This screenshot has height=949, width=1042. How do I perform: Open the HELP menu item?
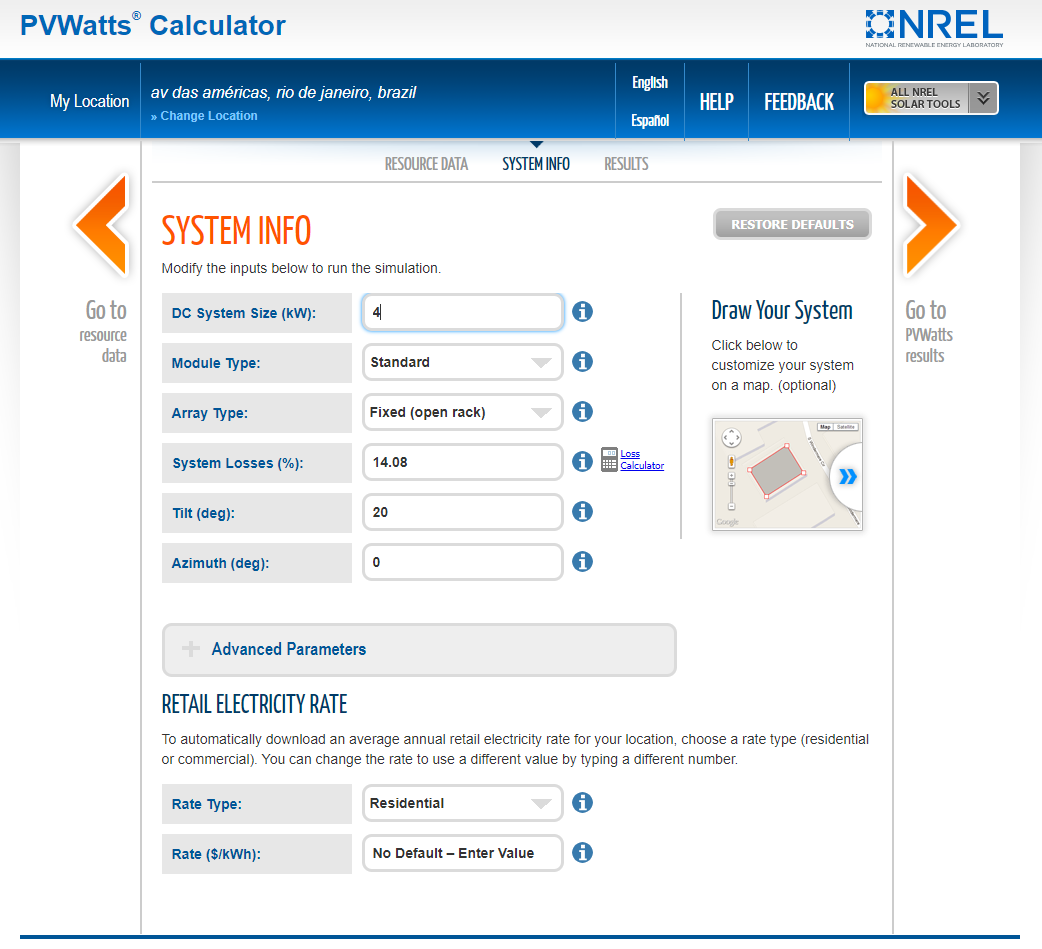(716, 102)
